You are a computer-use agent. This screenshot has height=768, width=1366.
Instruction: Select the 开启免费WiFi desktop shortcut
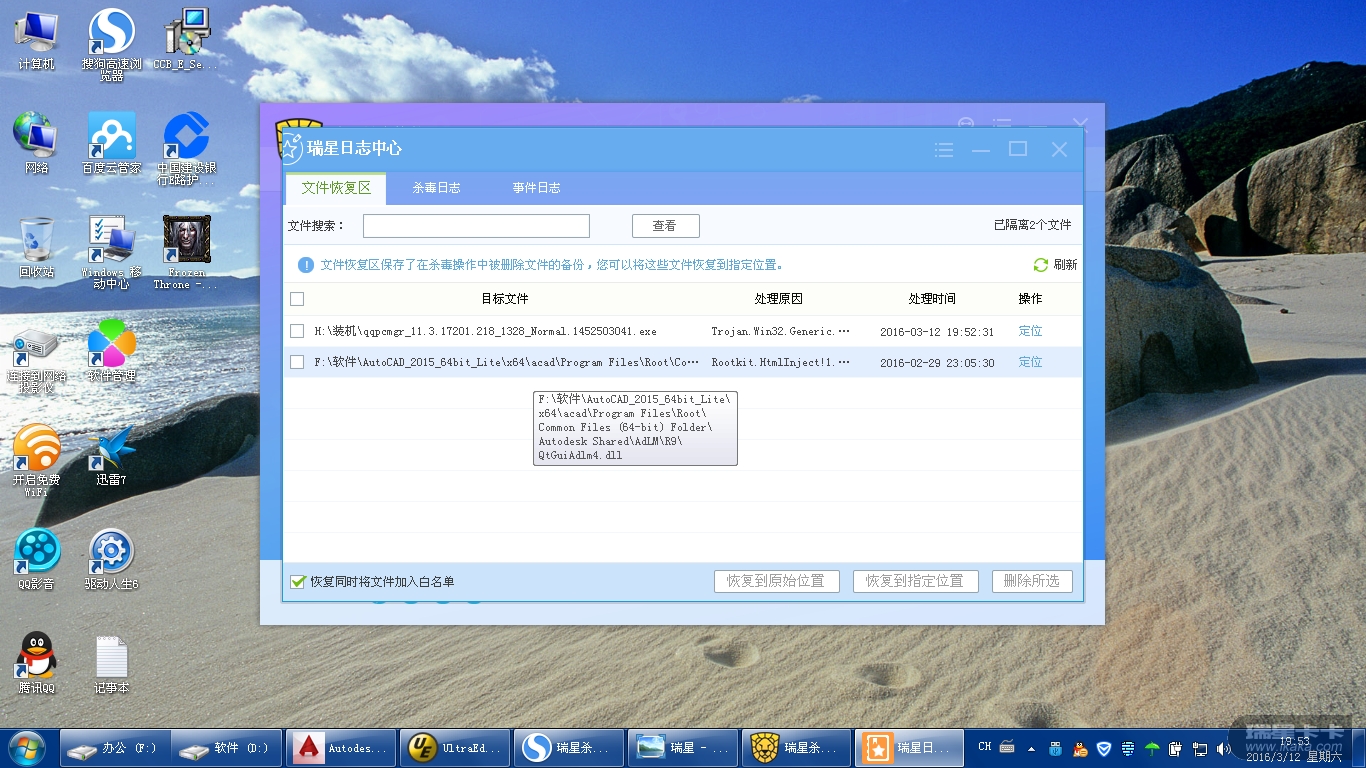tap(36, 460)
